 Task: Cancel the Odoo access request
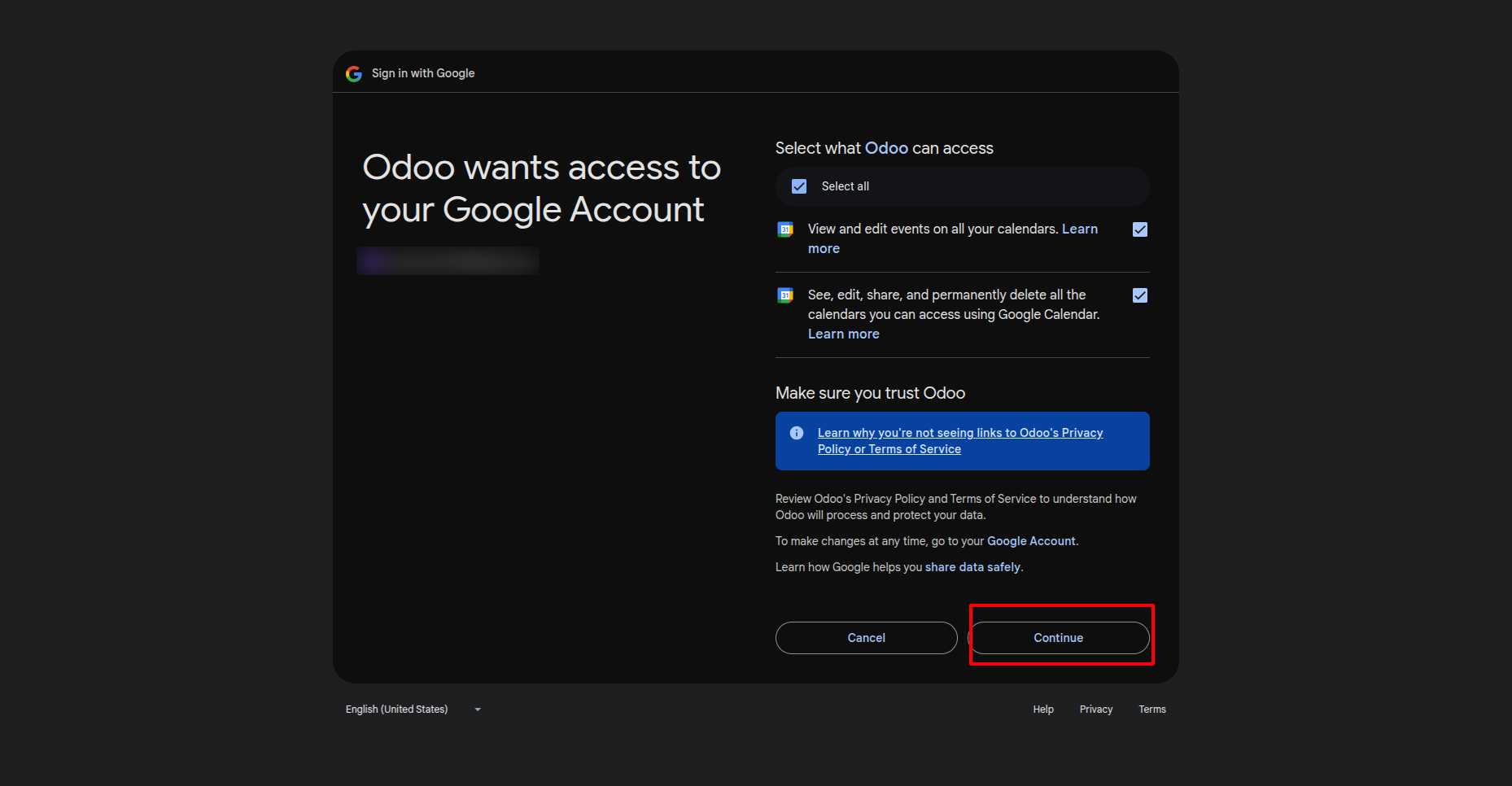click(866, 638)
